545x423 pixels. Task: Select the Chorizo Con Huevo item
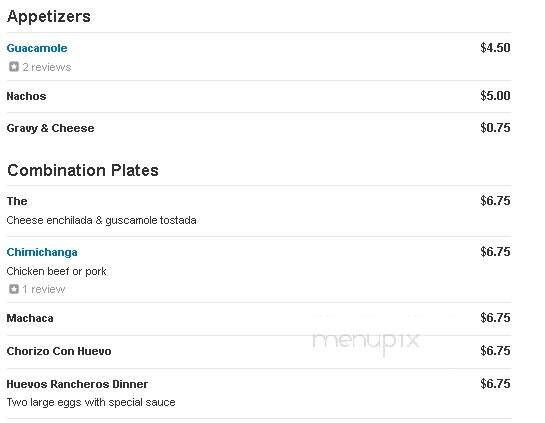click(59, 351)
